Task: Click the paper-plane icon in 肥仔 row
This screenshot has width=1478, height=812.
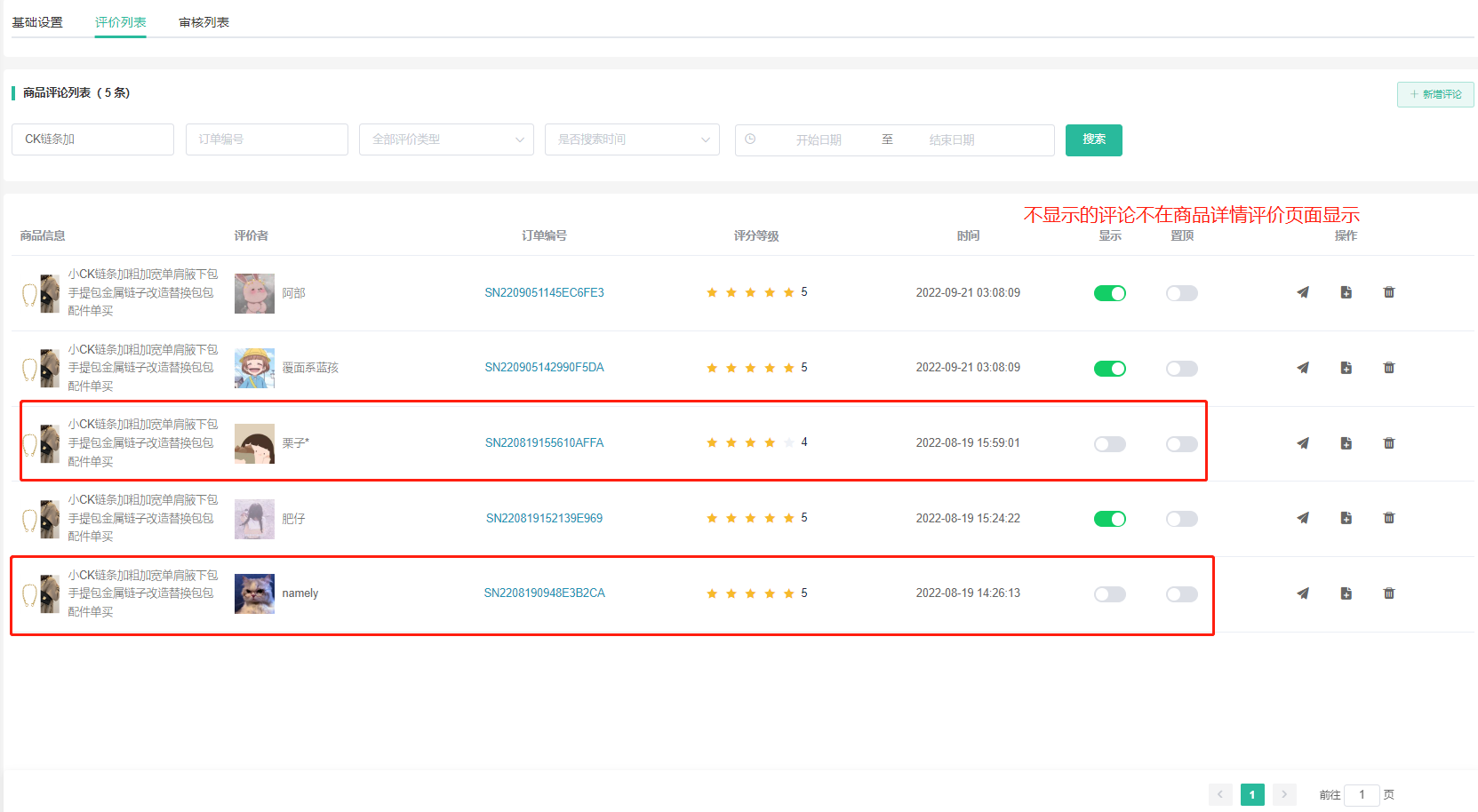Action: pos(1303,518)
